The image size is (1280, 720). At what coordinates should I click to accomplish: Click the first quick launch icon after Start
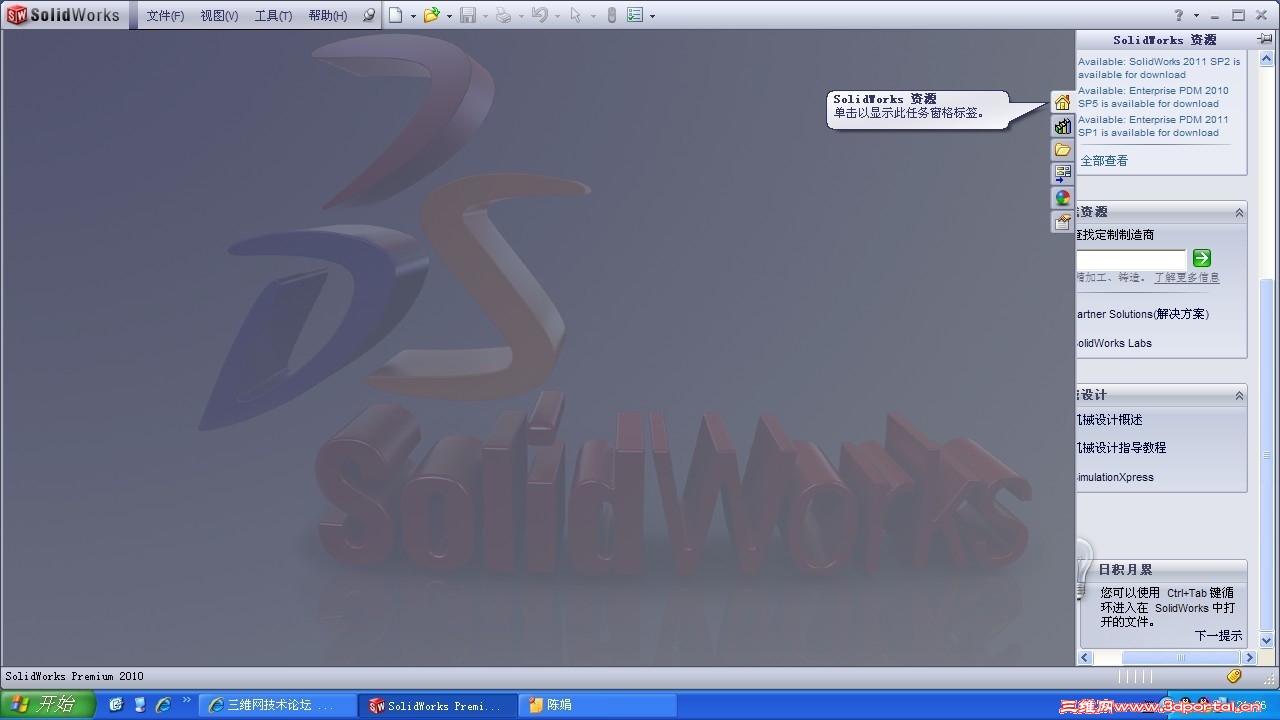pyautogui.click(x=116, y=705)
